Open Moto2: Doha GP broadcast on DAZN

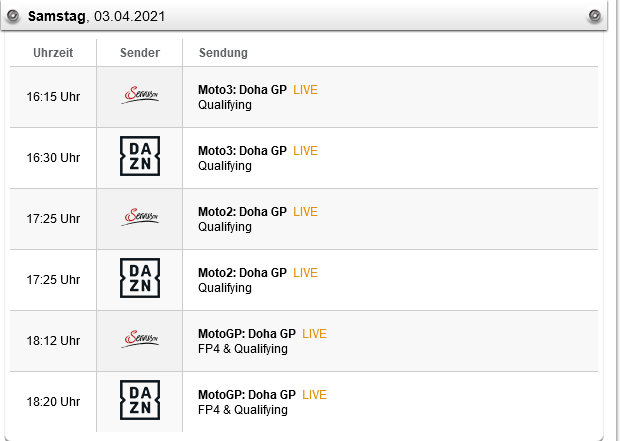[x=242, y=273]
